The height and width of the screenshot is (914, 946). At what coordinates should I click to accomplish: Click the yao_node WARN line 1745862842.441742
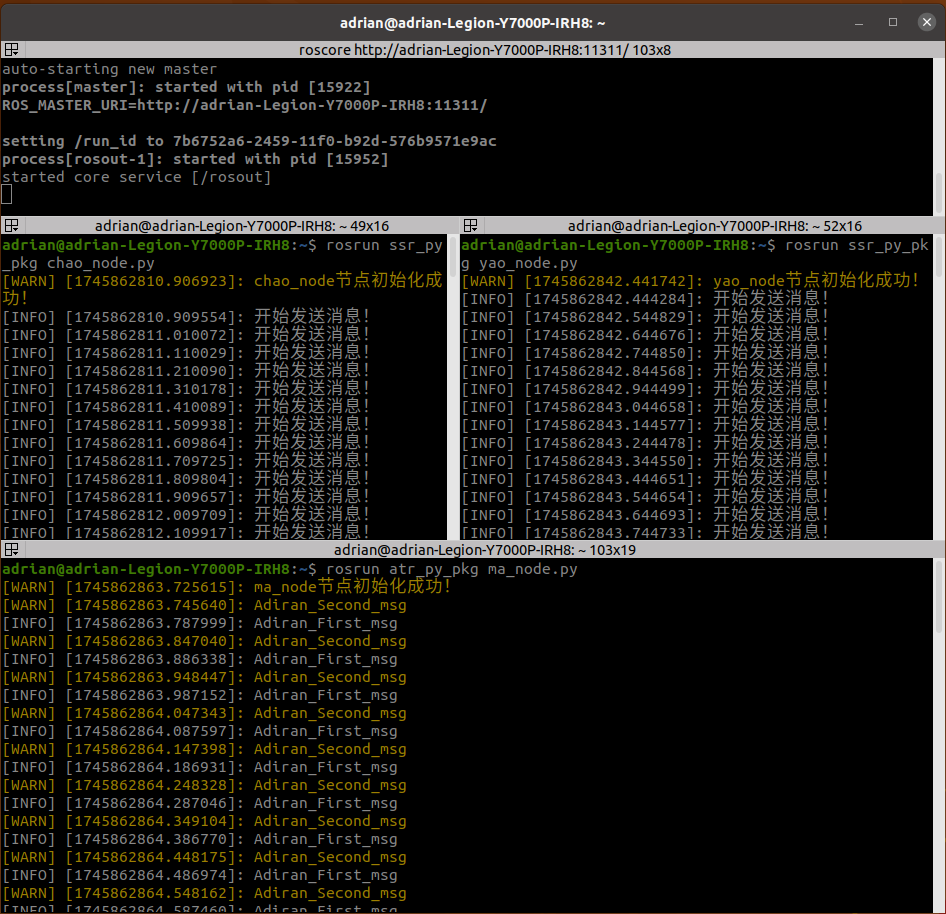[x=690, y=281]
